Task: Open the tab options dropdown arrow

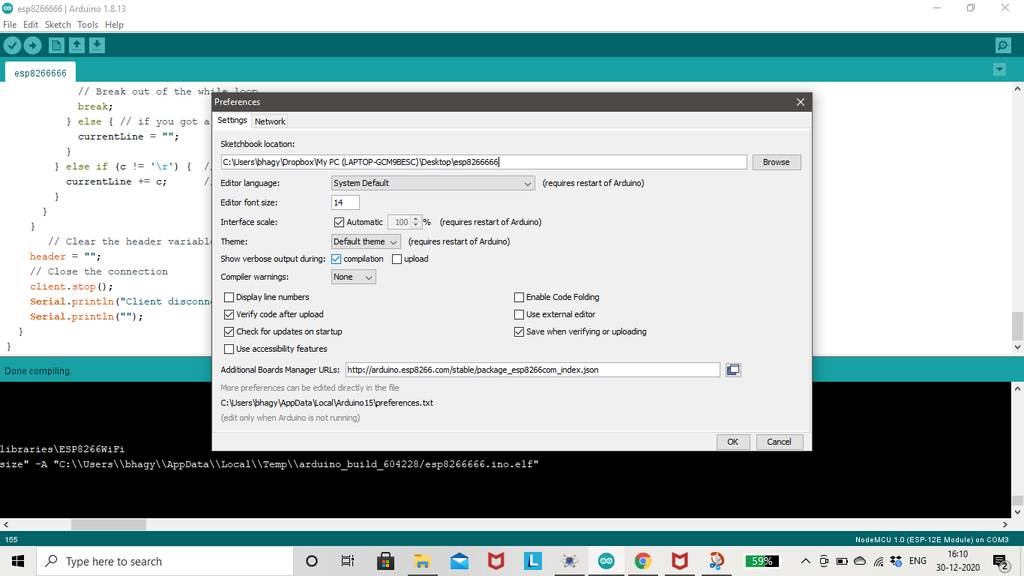Action: pyautogui.click(x=999, y=69)
